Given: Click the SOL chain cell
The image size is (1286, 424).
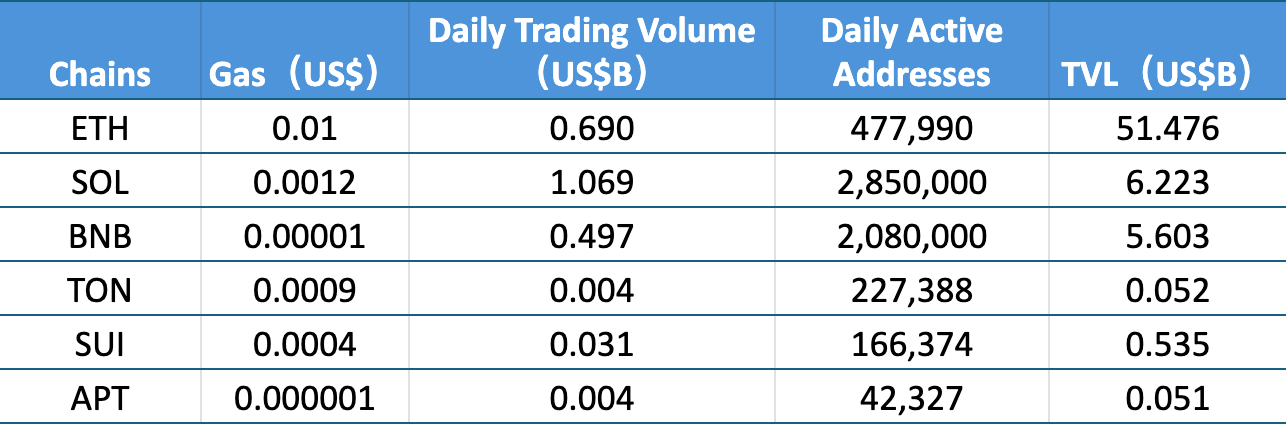Looking at the screenshot, I should [x=100, y=183].
